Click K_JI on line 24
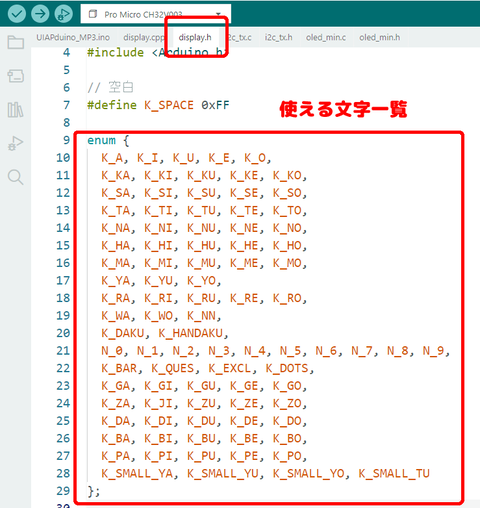 pyautogui.click(x=158, y=404)
